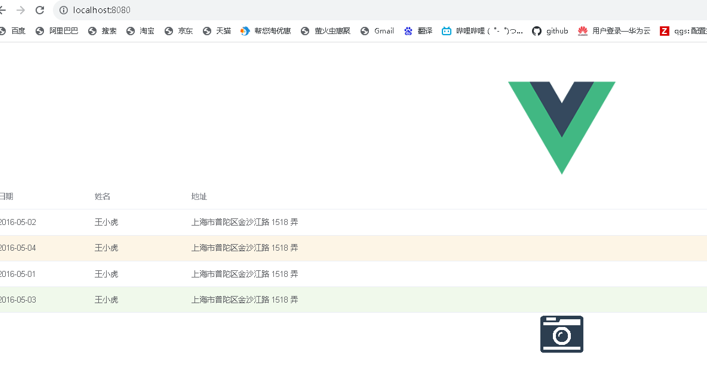Click the 地址 column header
The image size is (707, 371).
coord(199,196)
